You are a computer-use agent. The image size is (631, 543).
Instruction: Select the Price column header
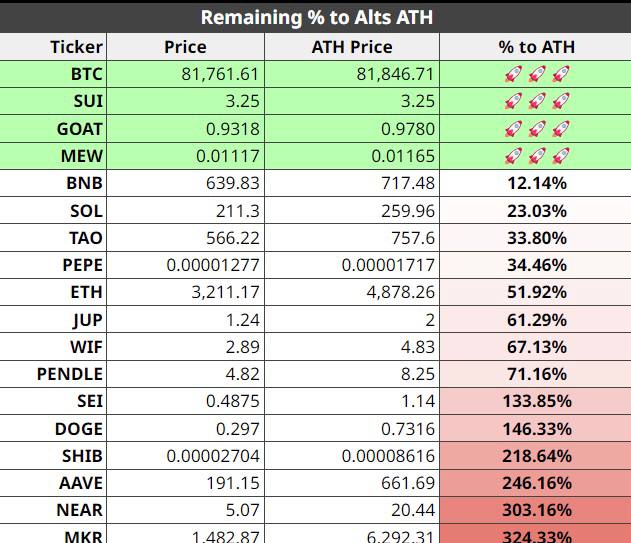coord(186,47)
